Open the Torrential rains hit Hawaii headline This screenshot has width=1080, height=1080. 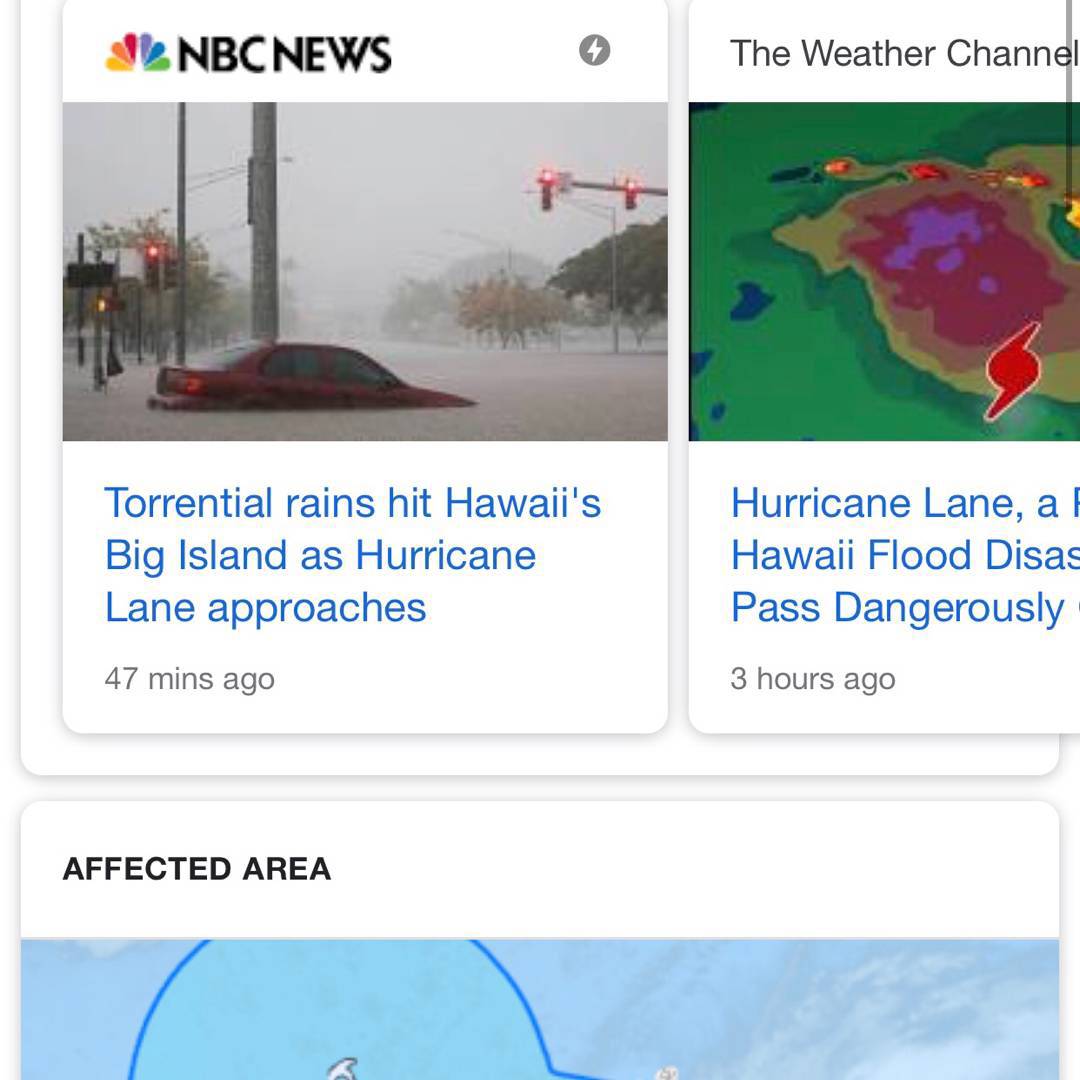352,555
